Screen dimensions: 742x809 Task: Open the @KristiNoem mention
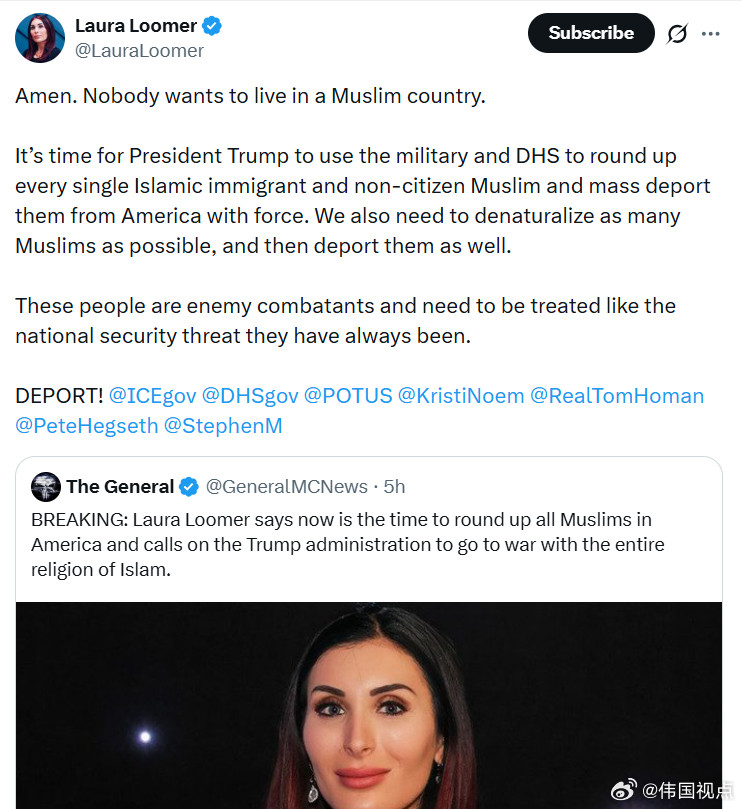point(461,396)
